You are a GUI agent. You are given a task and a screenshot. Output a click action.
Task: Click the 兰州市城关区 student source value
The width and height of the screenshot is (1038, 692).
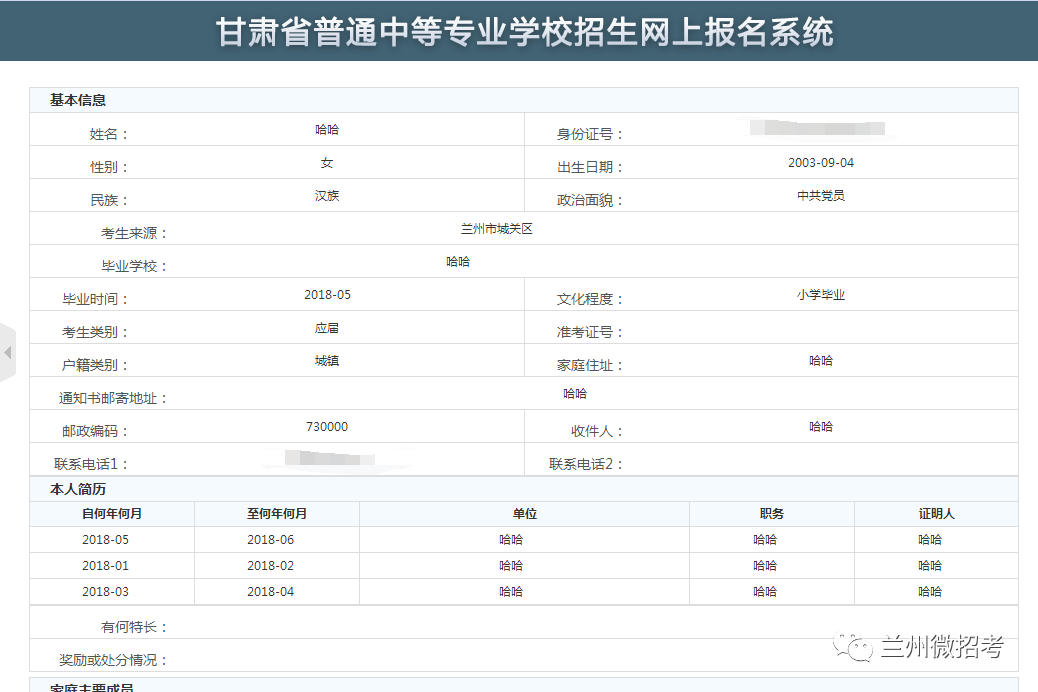coord(496,229)
